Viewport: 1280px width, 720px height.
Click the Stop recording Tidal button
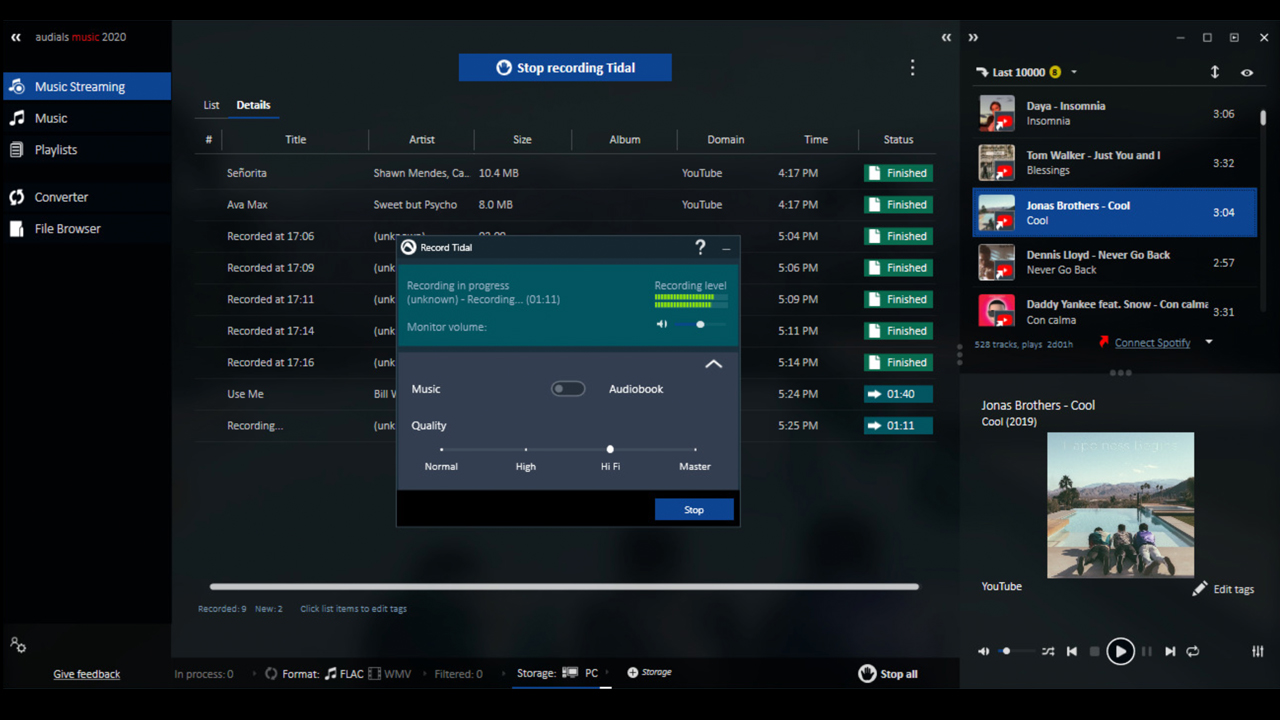(x=565, y=68)
